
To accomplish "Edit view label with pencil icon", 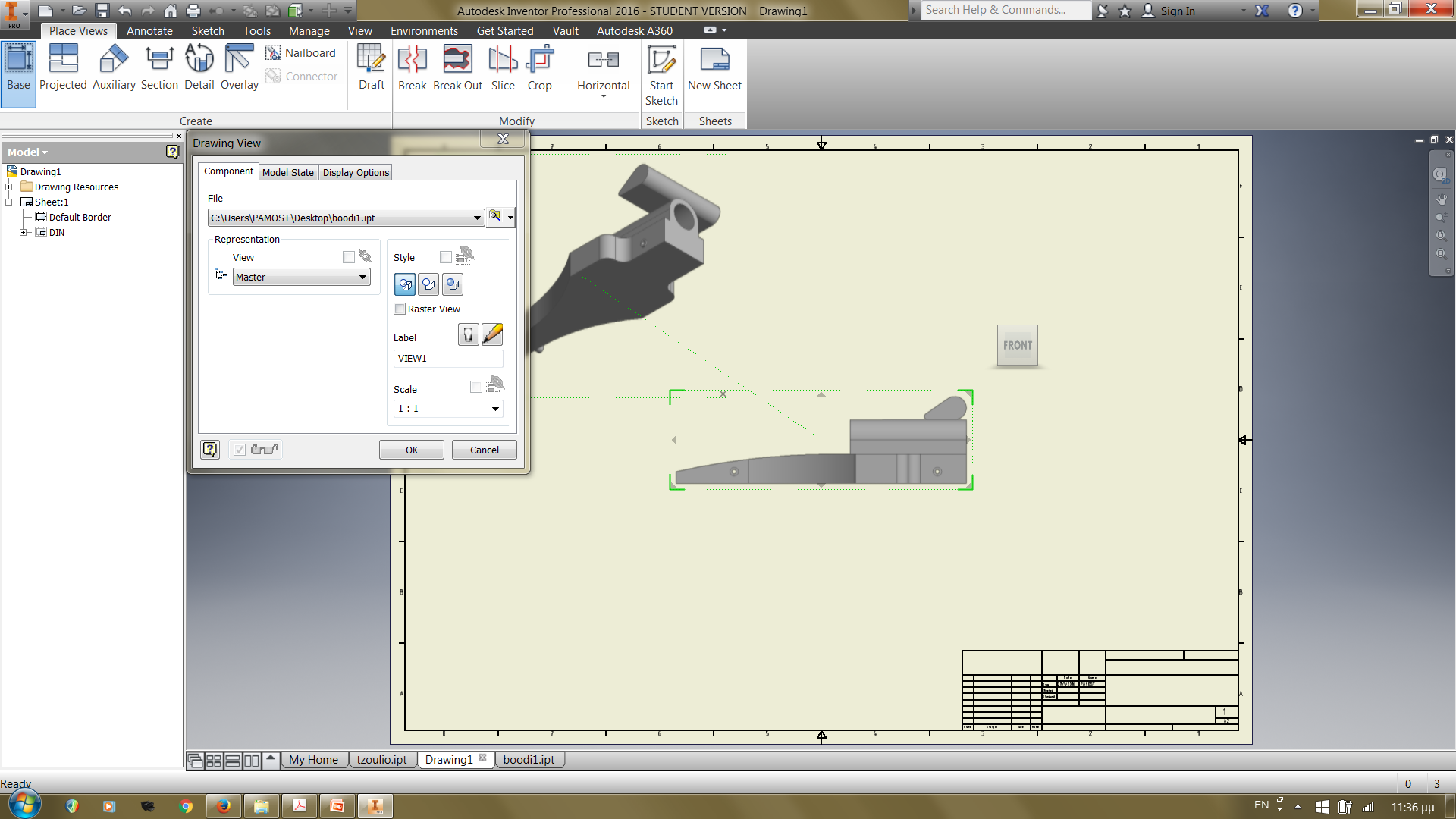I will pyautogui.click(x=492, y=334).
